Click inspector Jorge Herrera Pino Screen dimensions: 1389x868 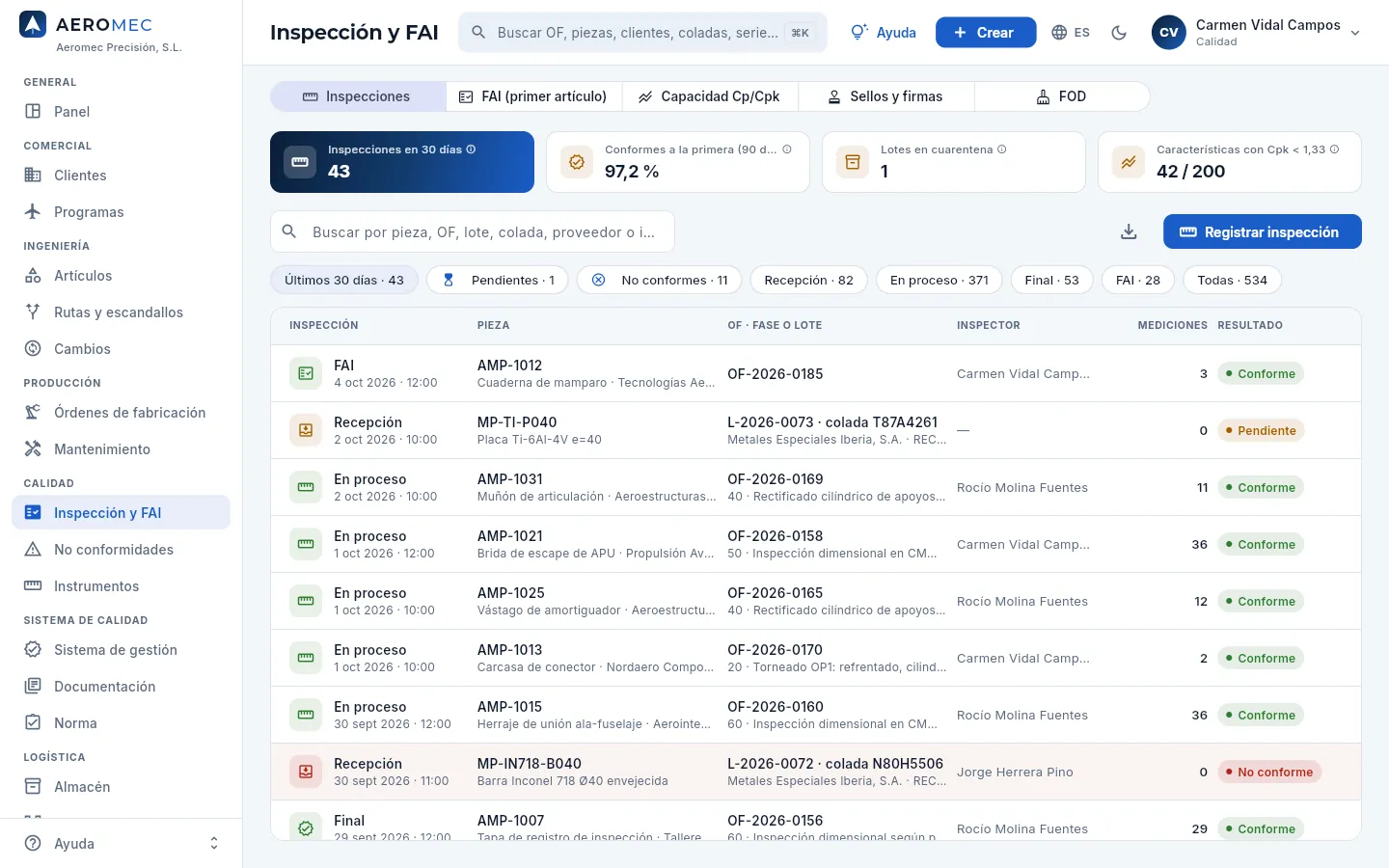[1015, 772]
